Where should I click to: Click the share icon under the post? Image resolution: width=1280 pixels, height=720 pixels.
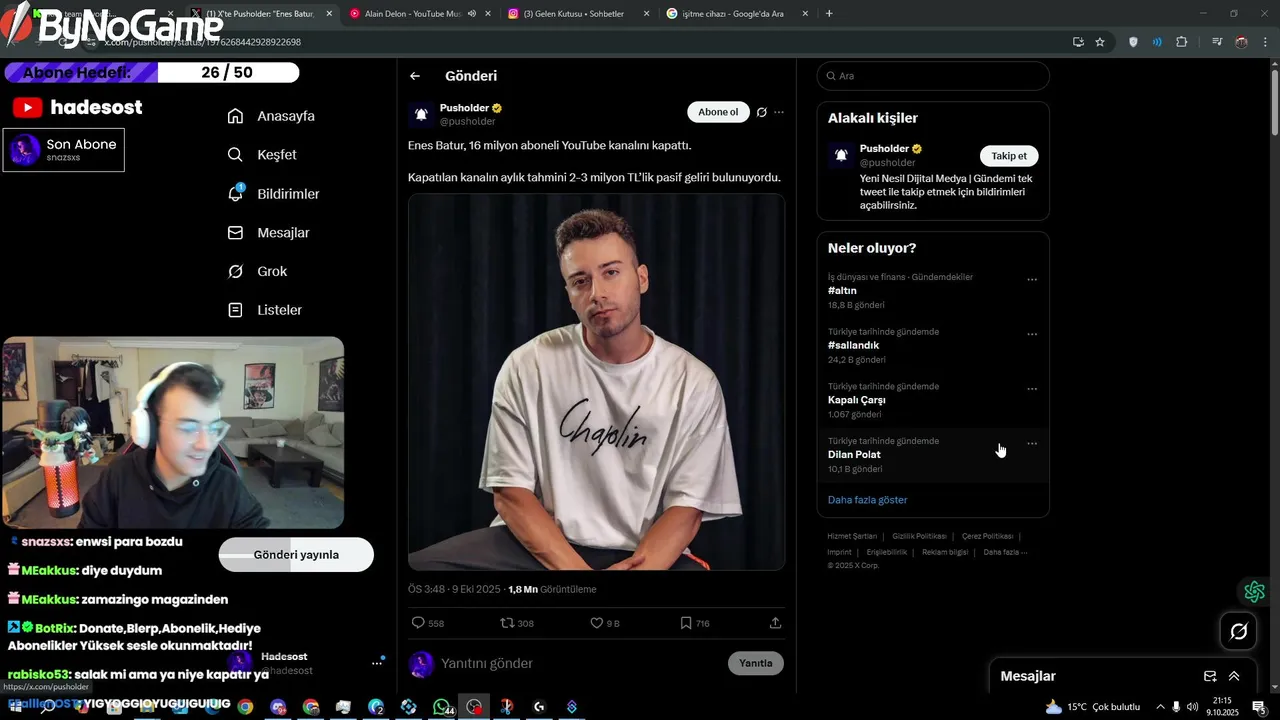click(775, 623)
